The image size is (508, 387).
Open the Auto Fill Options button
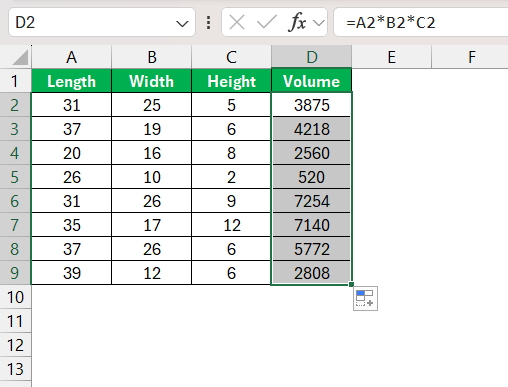(365, 298)
